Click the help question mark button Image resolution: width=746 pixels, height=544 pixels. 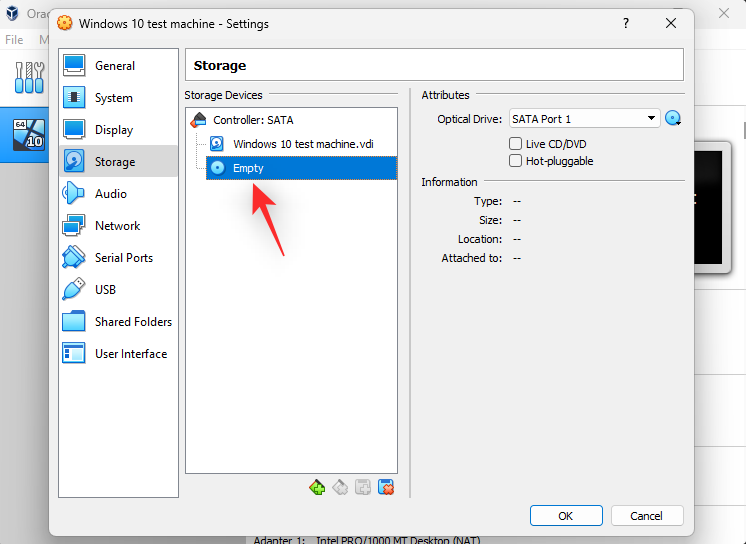pos(626,23)
